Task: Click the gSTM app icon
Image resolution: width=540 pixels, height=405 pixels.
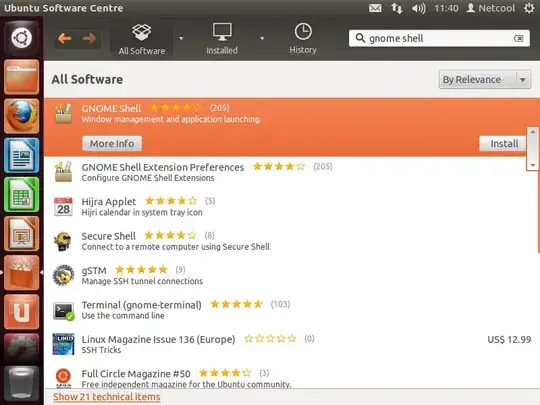Action: tap(63, 275)
